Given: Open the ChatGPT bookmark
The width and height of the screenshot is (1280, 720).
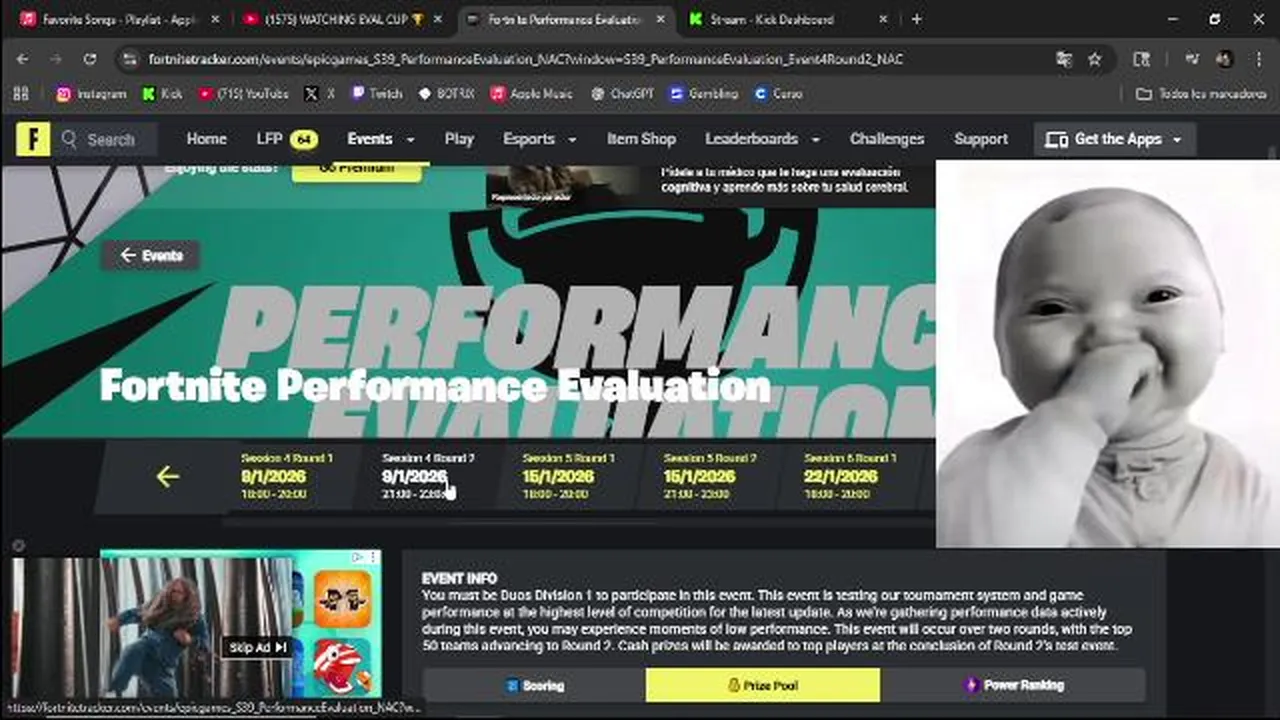Looking at the screenshot, I should [x=622, y=93].
